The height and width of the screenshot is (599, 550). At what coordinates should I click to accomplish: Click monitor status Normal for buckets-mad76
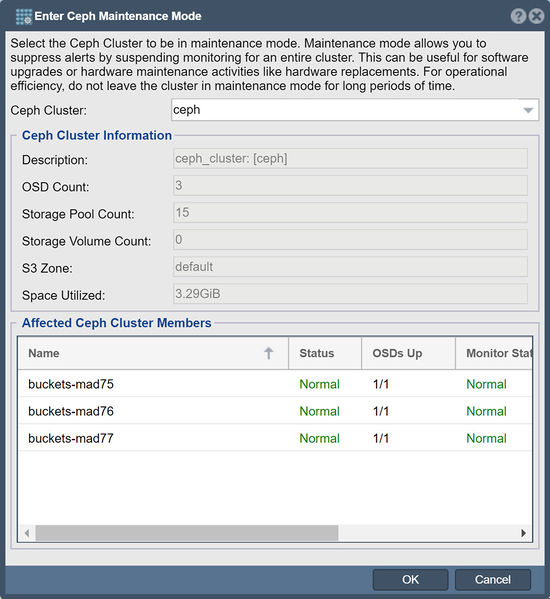click(486, 411)
